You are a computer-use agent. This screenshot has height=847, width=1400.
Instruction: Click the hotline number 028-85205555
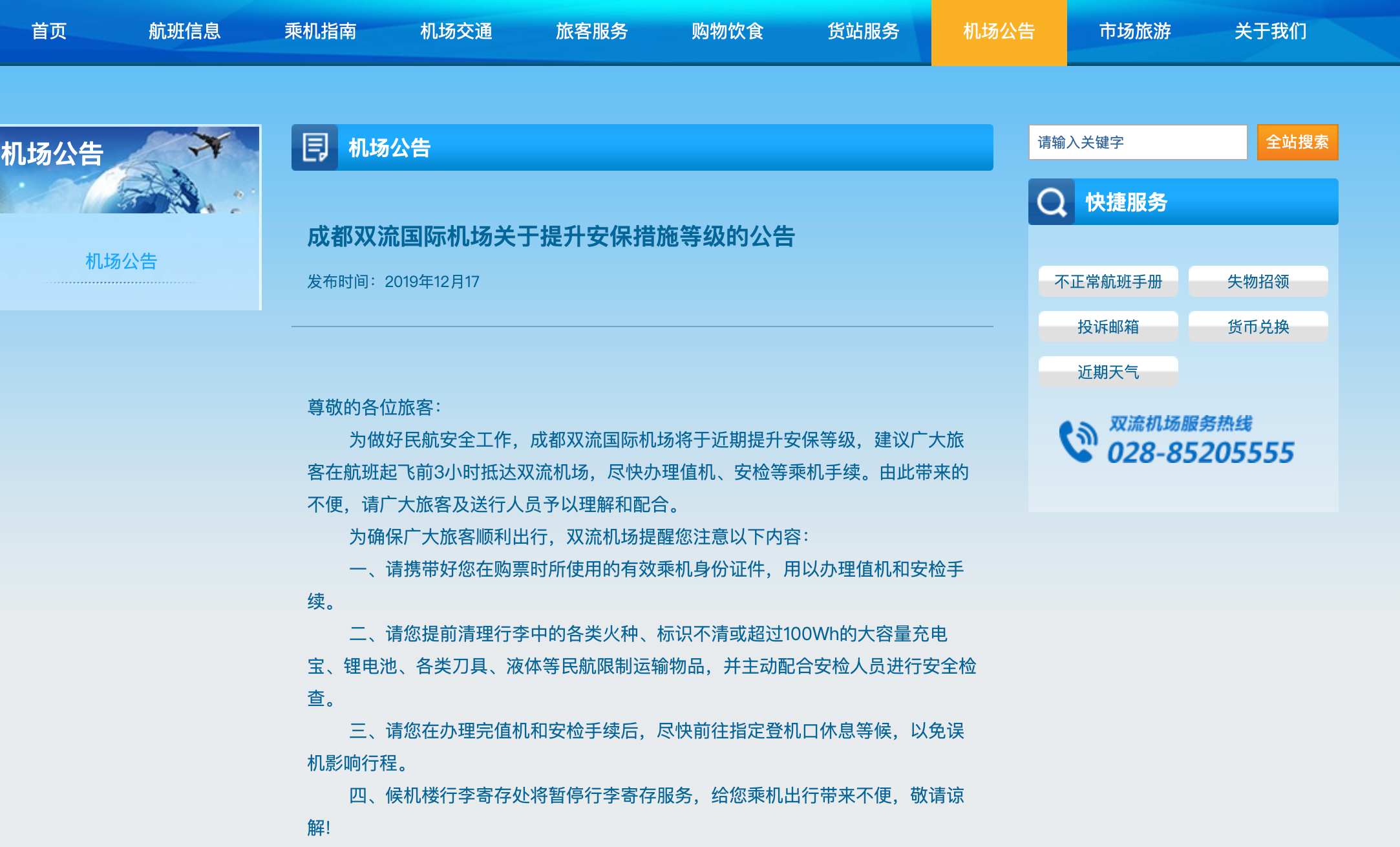[x=1200, y=452]
